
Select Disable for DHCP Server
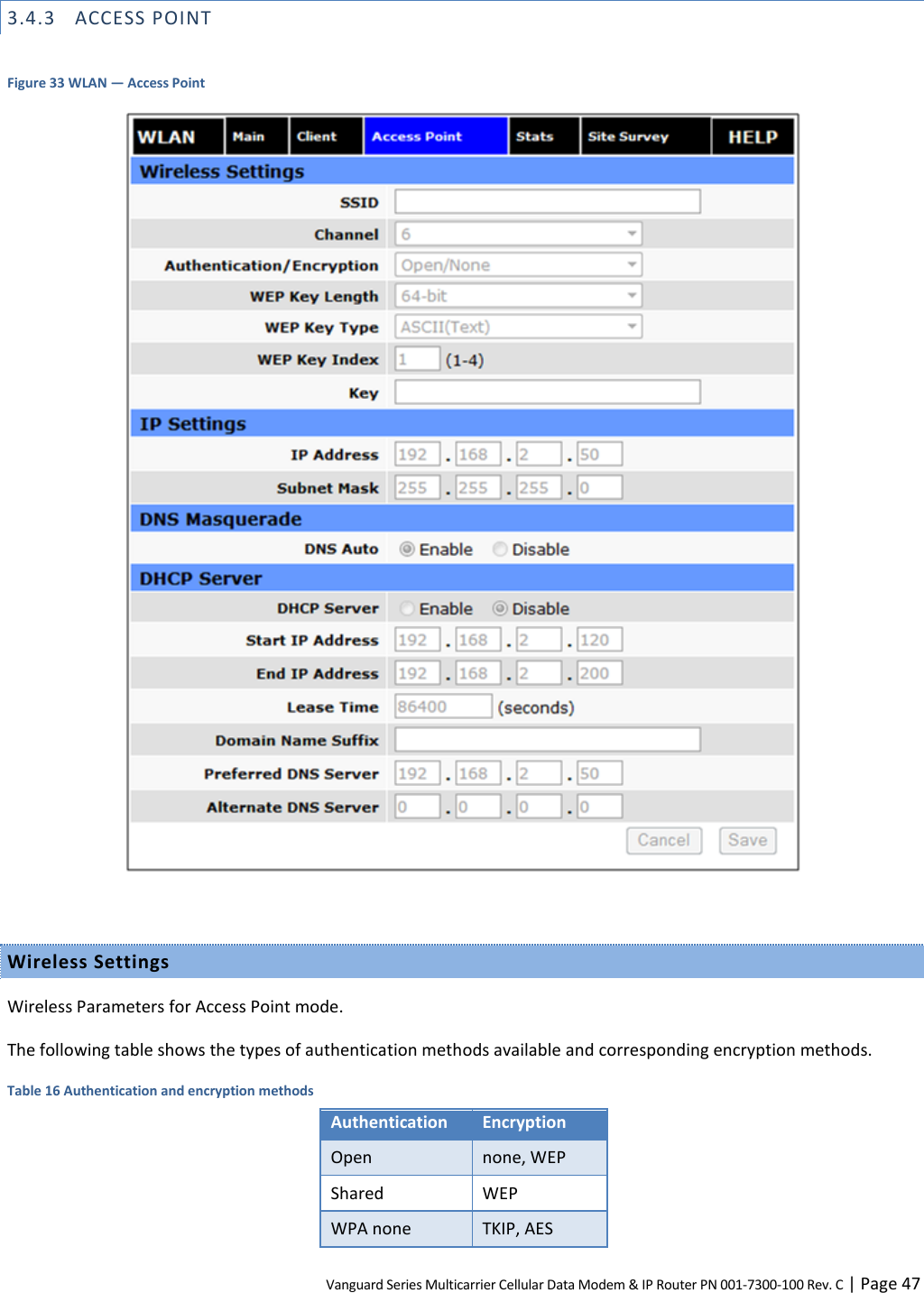click(500, 608)
